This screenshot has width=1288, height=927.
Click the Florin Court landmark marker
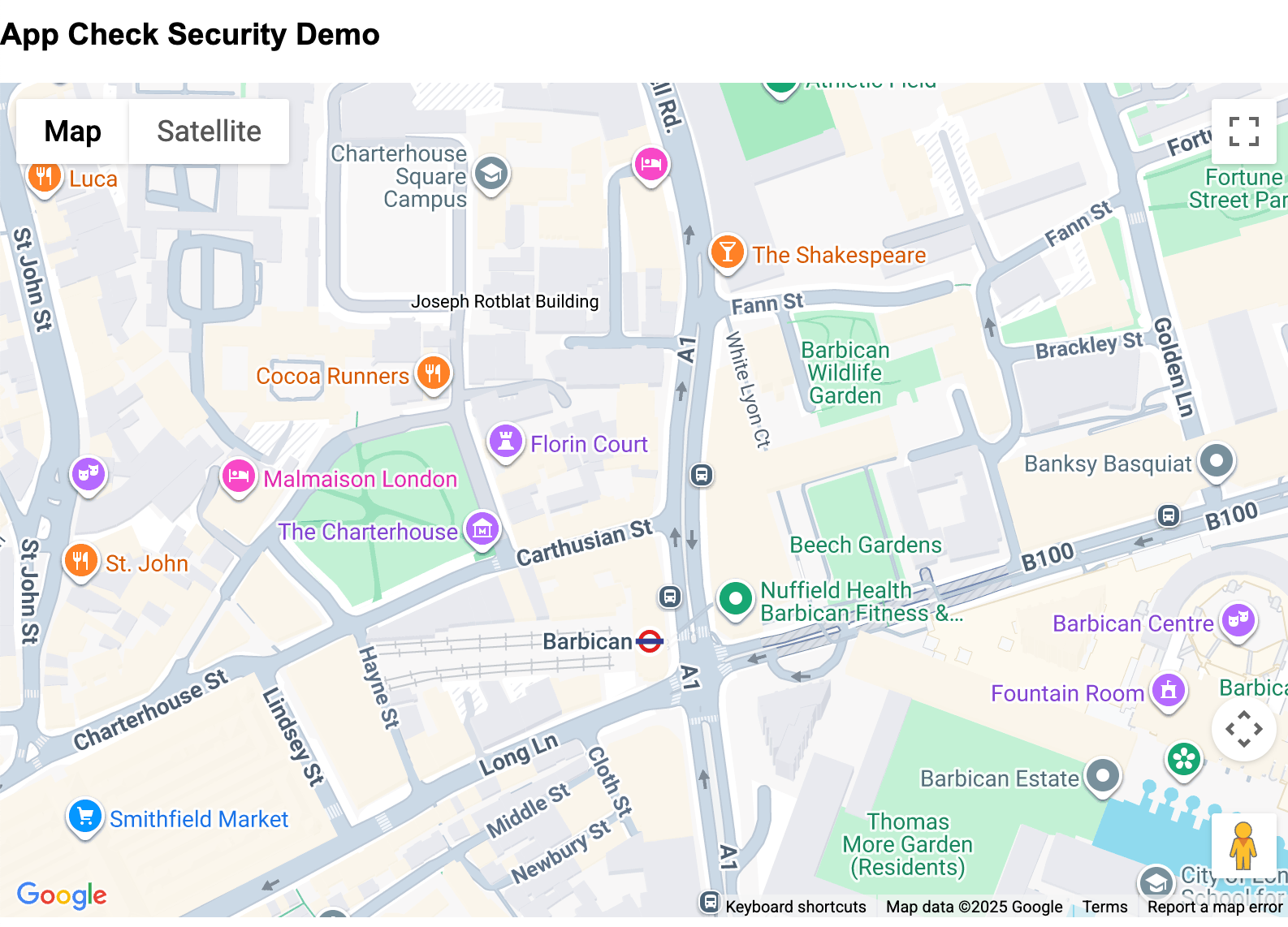pos(505,442)
